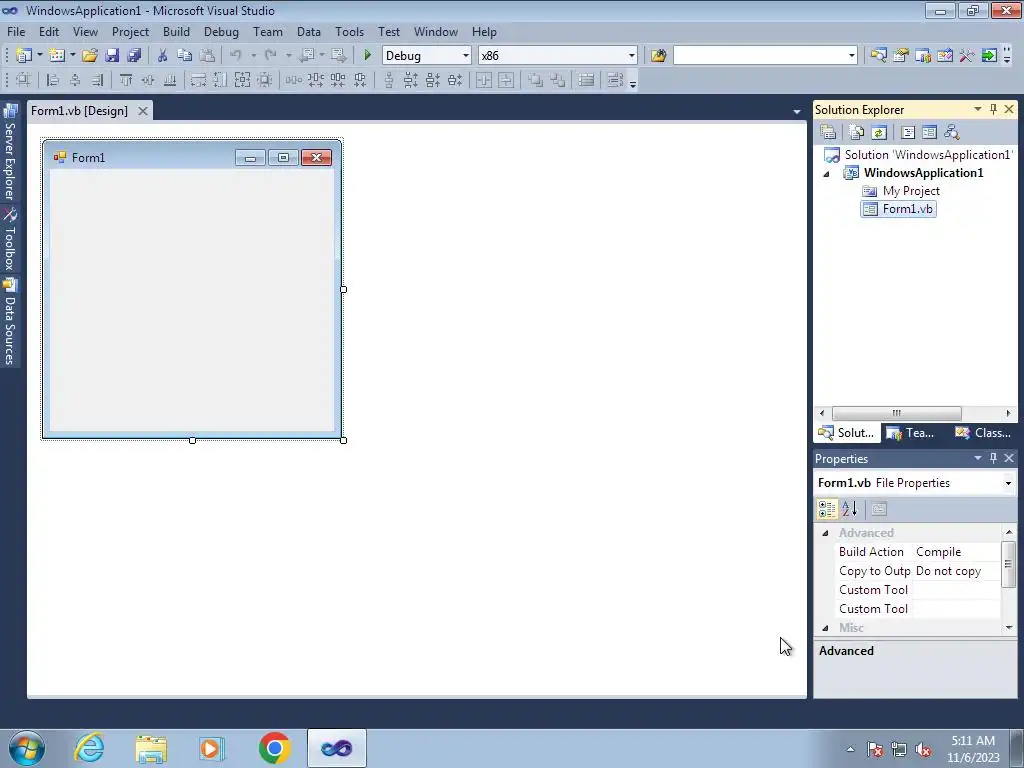Save Form1.vb with the floppy disk icon
Image resolution: width=1024 pixels, height=768 pixels.
coord(112,56)
